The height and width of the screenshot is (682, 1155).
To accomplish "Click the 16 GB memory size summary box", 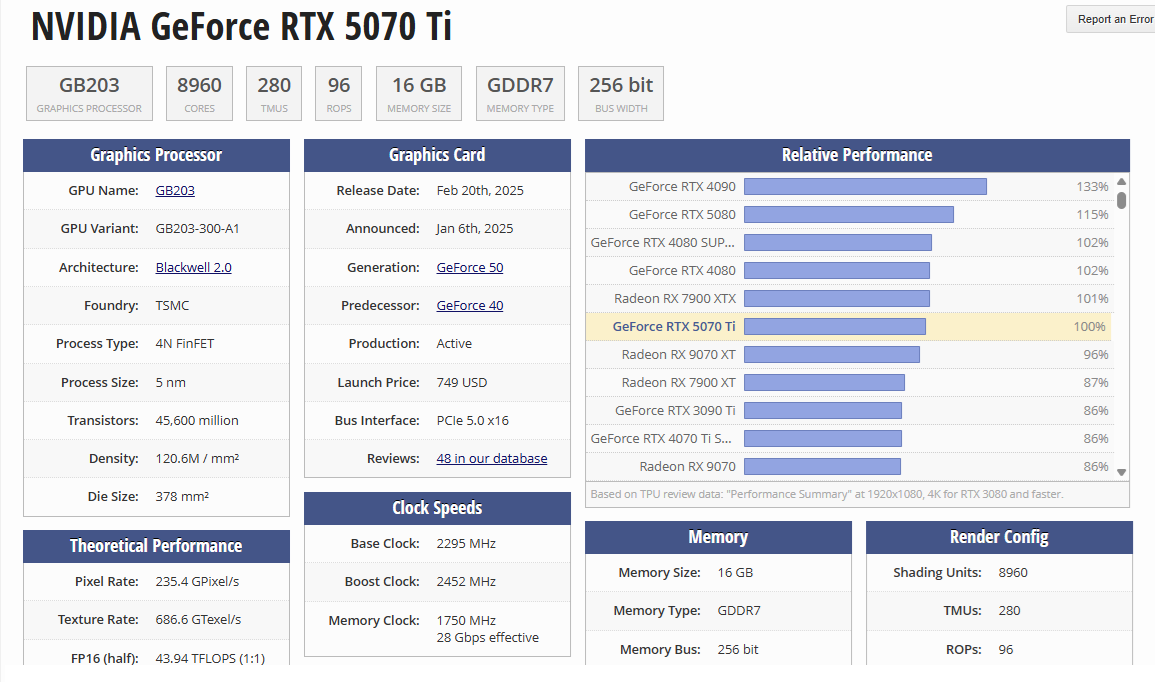I will coord(419,94).
